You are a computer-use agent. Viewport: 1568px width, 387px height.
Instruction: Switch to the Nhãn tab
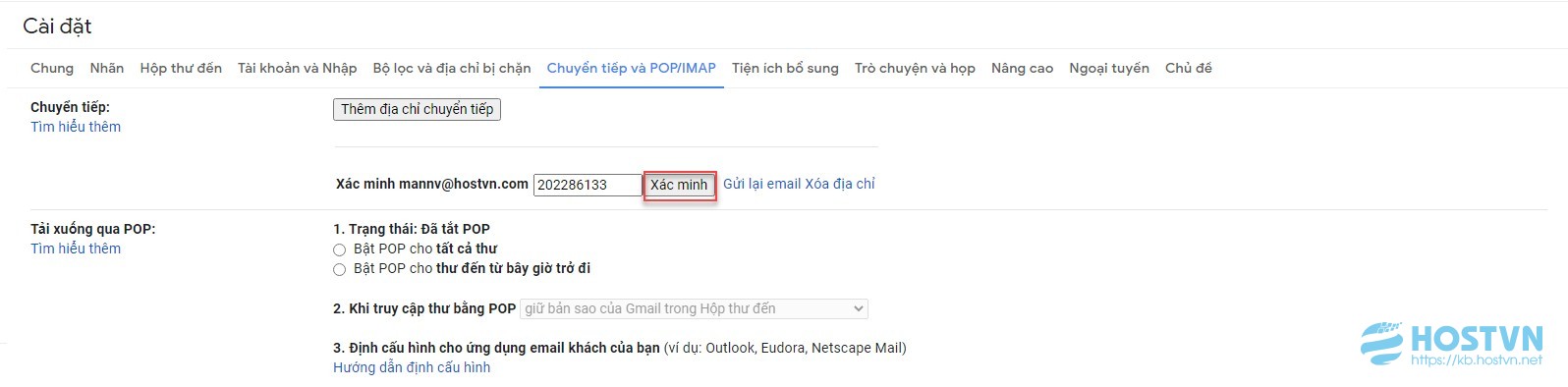(107, 68)
